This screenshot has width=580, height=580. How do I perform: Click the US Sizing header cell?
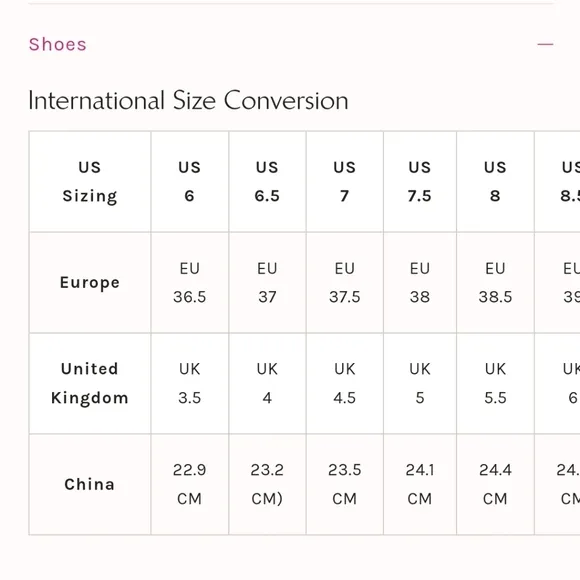[x=90, y=181]
